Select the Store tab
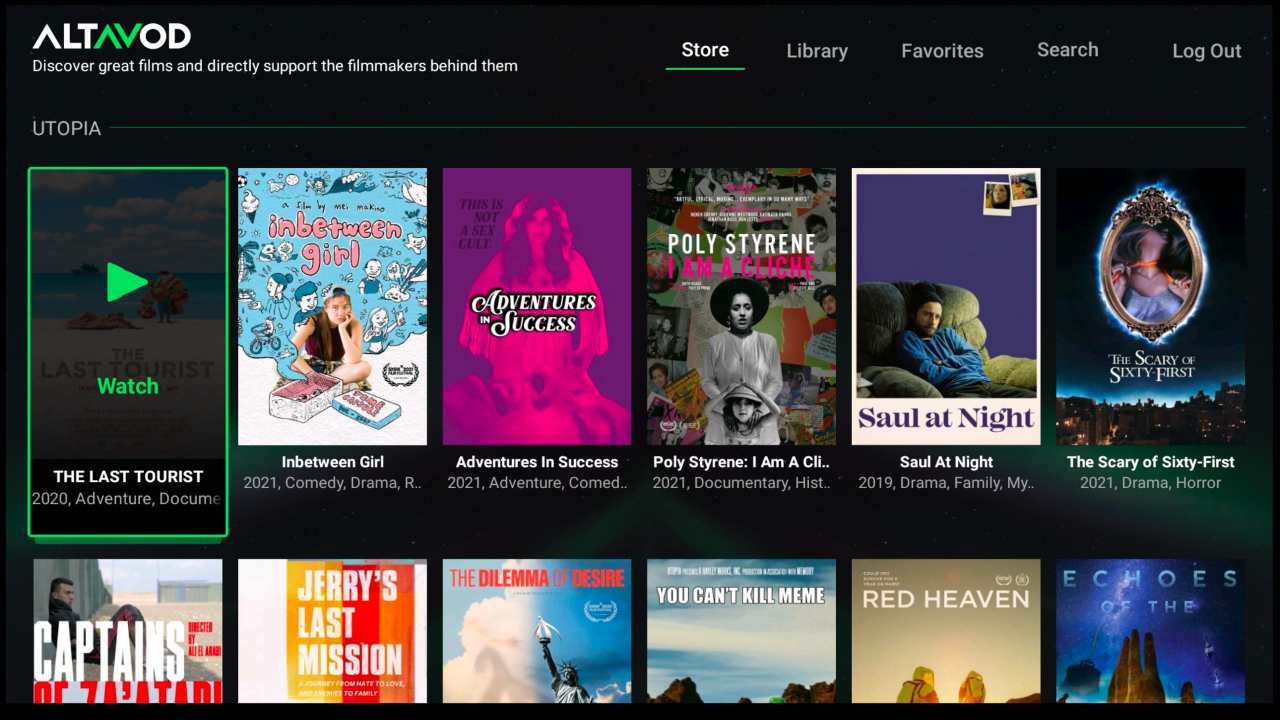The image size is (1280, 720). pos(705,49)
